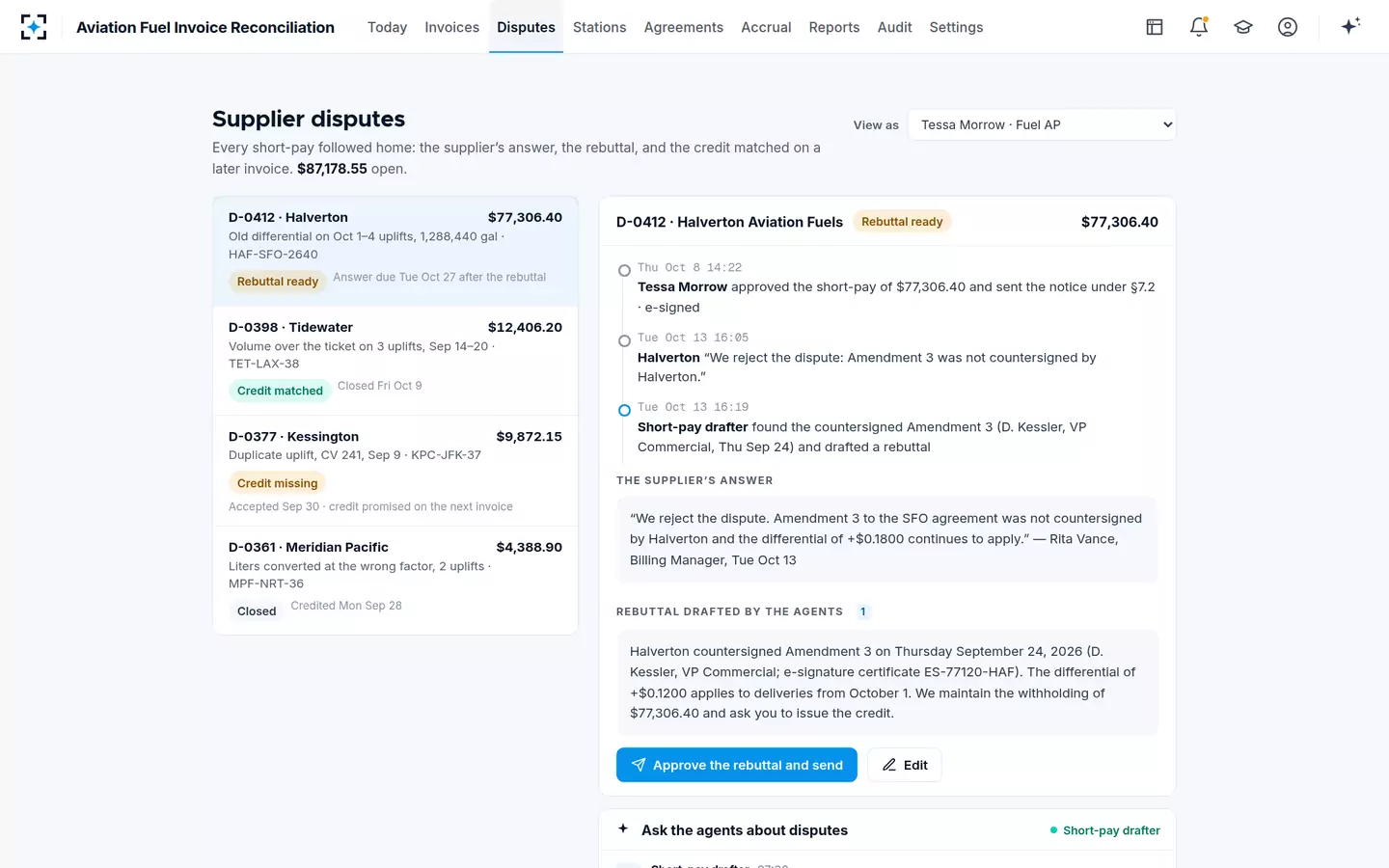Open the Stations tab
This screenshot has width=1389, height=868.
click(x=599, y=27)
